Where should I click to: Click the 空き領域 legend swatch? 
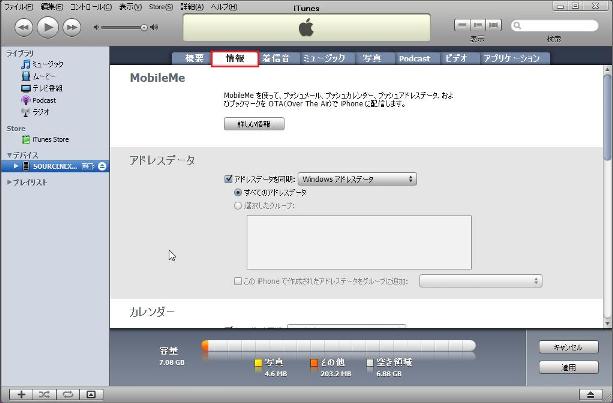tap(370, 363)
